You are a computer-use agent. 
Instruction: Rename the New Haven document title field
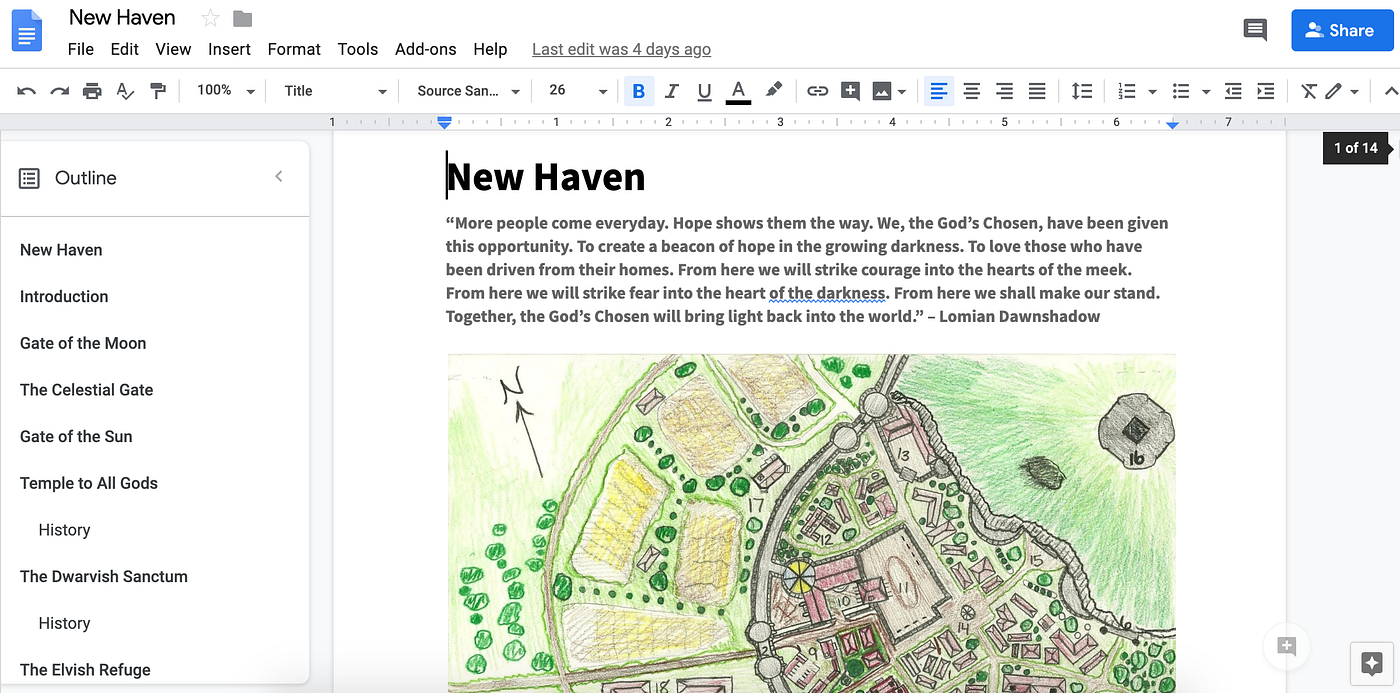tap(122, 17)
